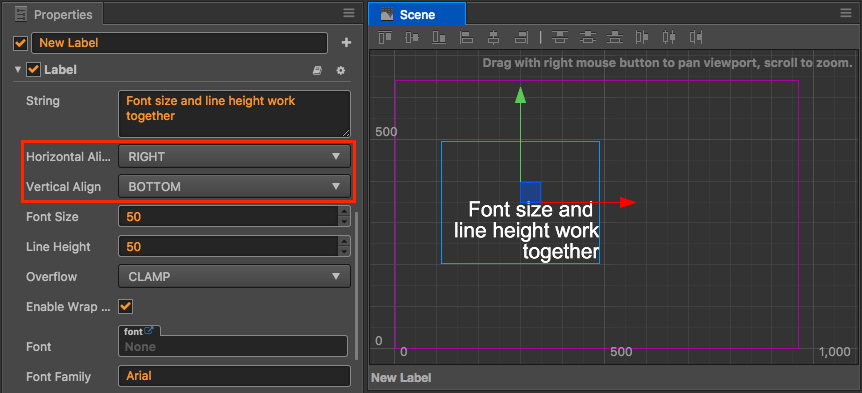Click the New Label text below scene
Image resolution: width=862 pixels, height=393 pixels.
click(401, 378)
